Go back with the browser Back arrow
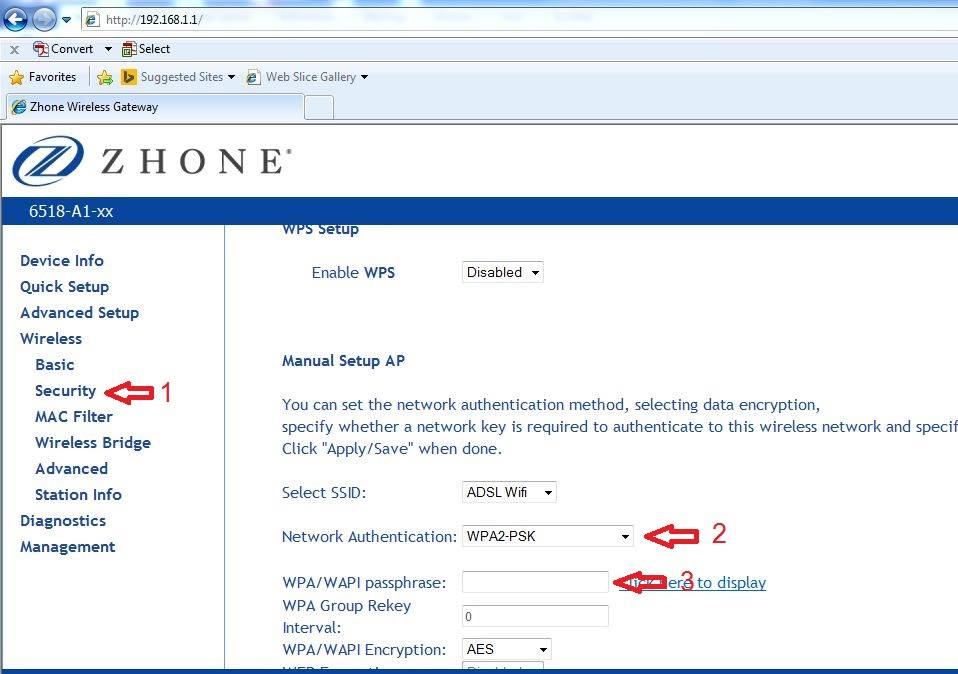Screen dimensions: 958x674 pos(15,20)
